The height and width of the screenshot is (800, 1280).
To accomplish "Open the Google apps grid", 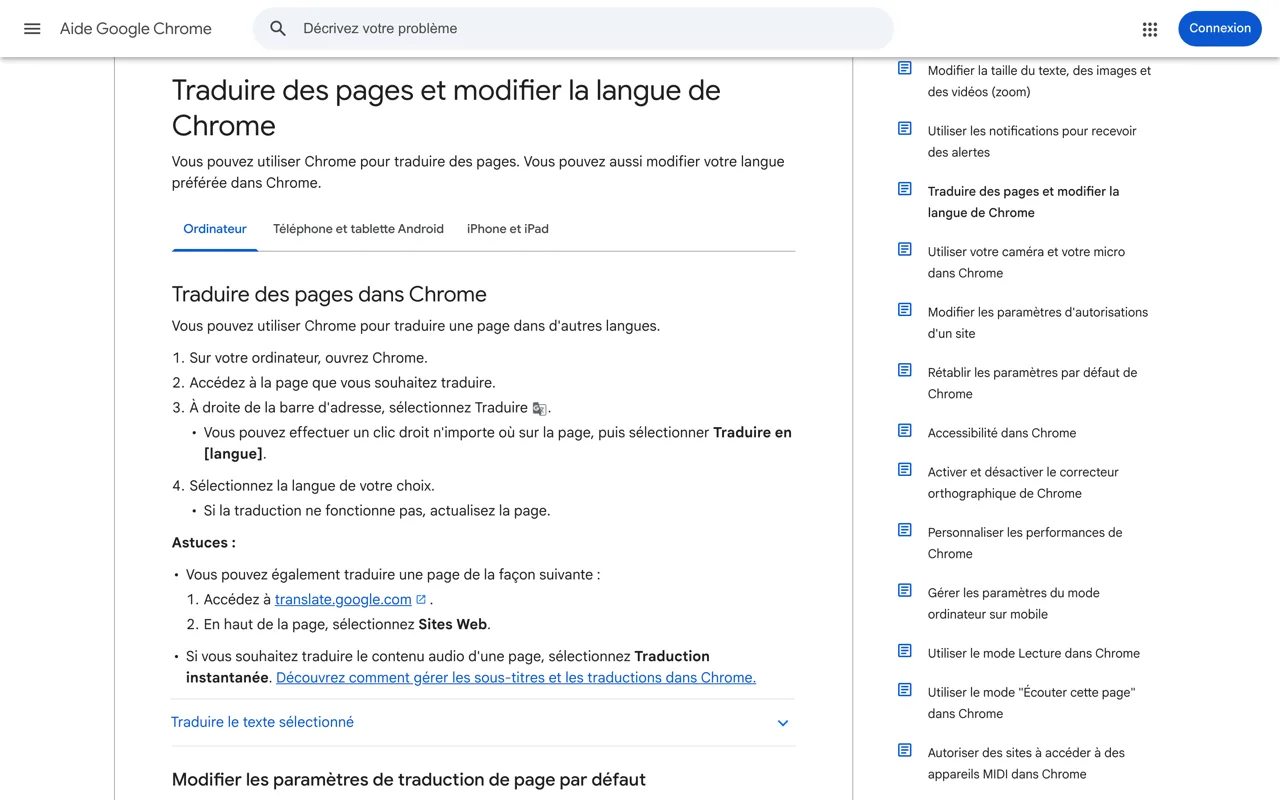I will tap(1150, 29).
